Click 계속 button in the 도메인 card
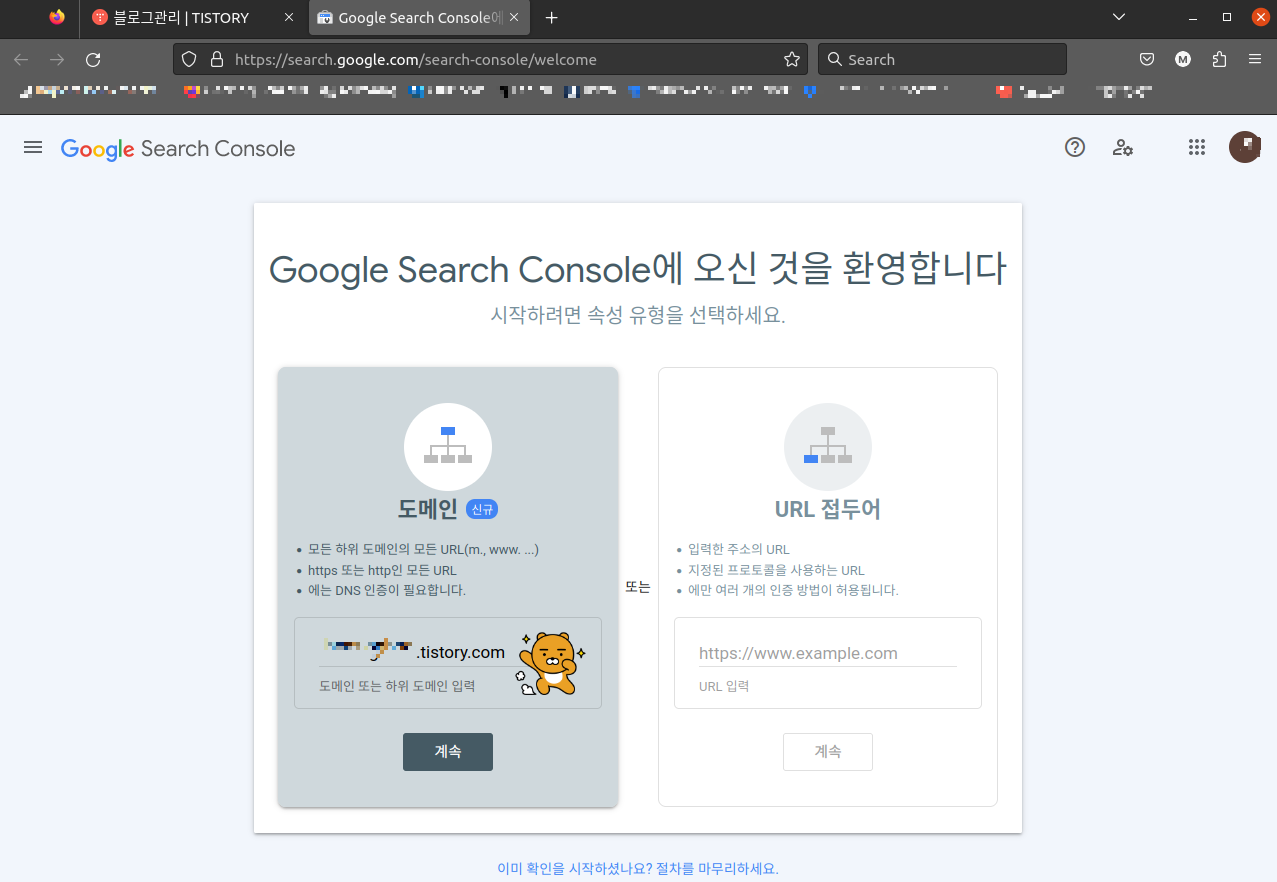 [x=448, y=752]
